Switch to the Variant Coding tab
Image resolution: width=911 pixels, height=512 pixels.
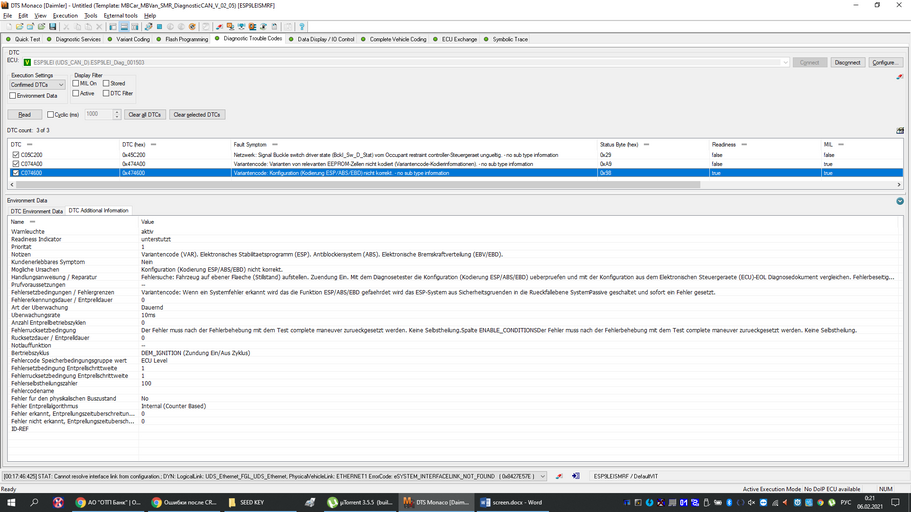[x=132, y=40]
